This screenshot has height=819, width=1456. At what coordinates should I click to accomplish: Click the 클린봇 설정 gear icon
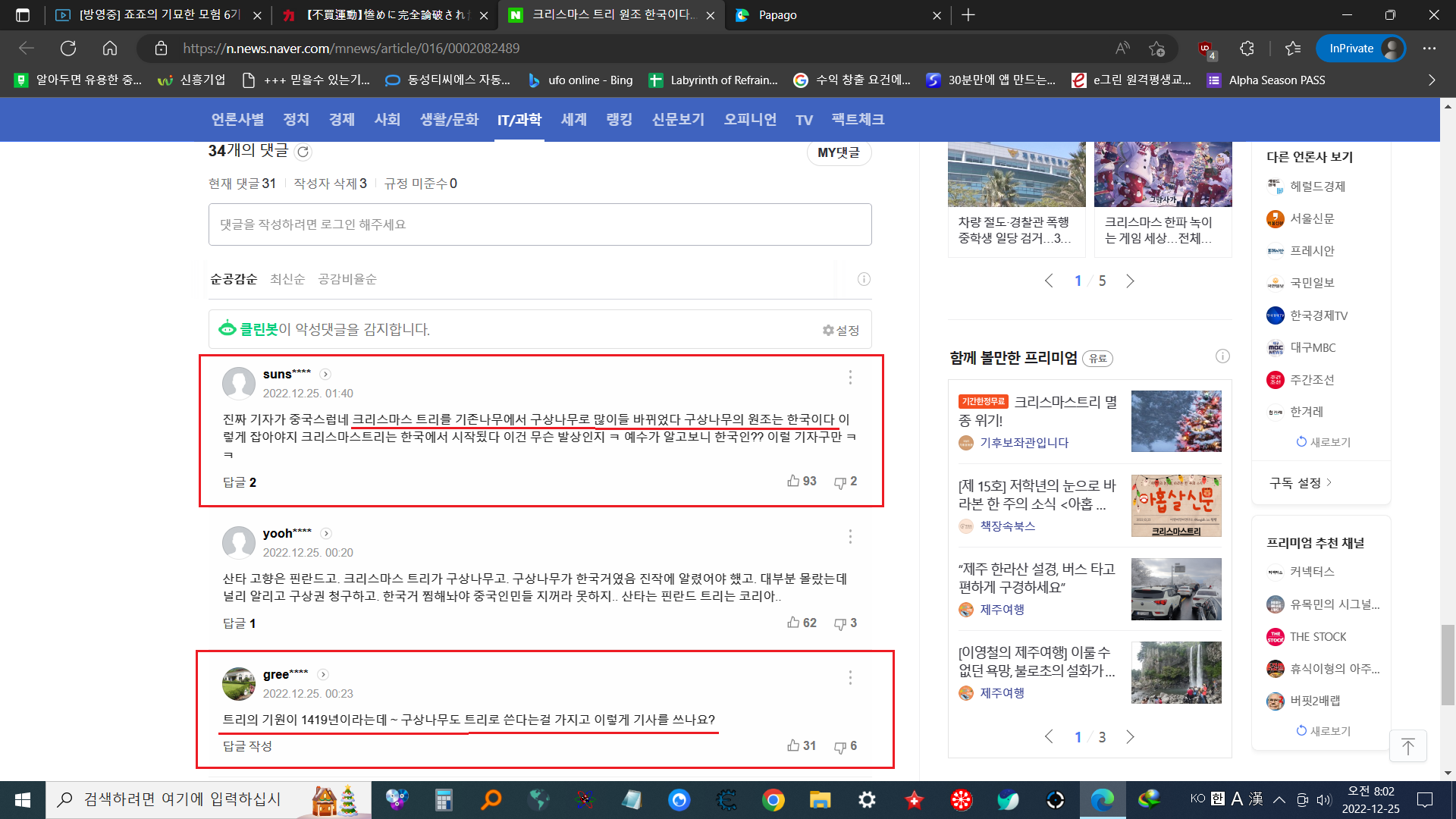828,331
